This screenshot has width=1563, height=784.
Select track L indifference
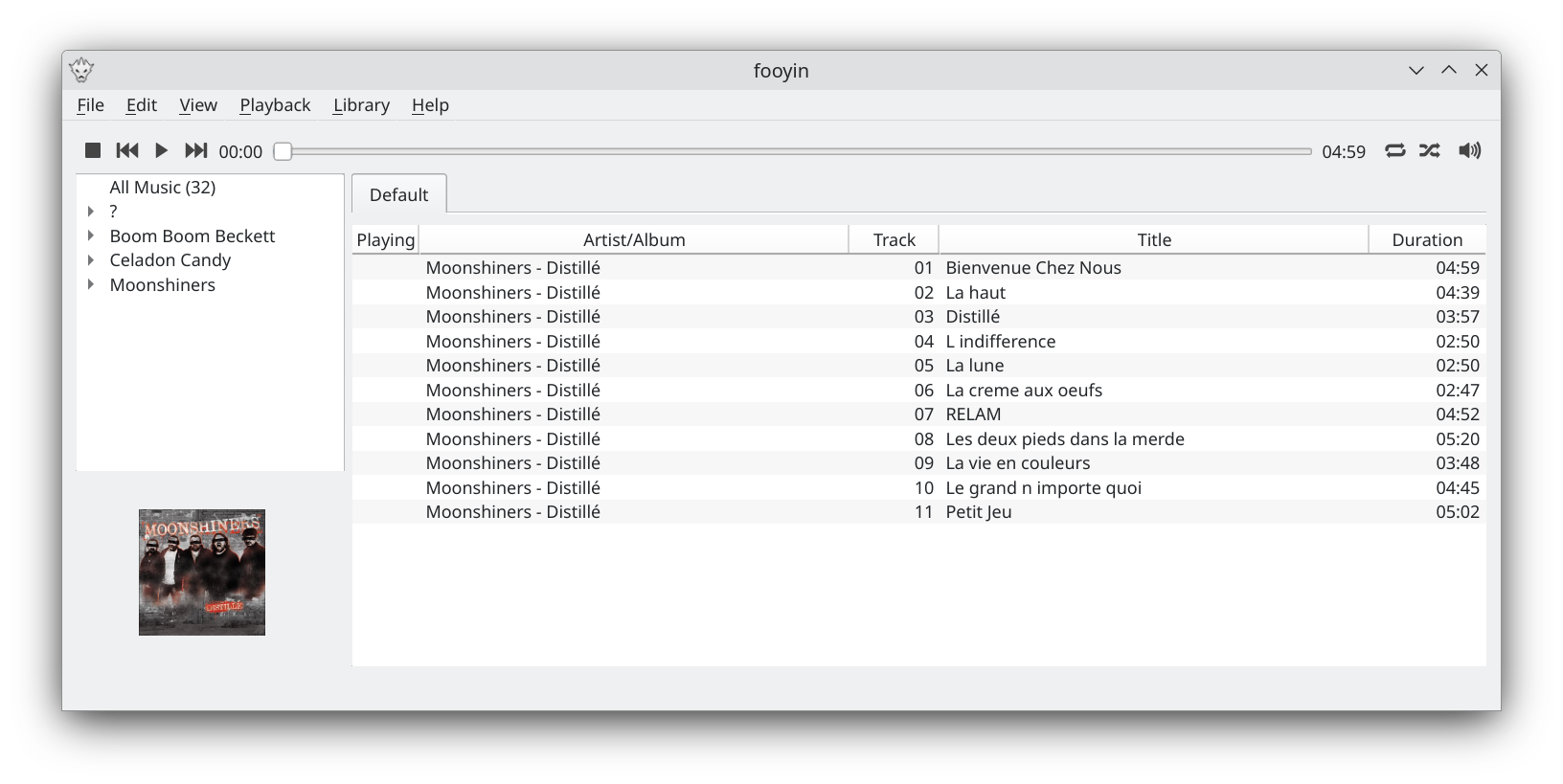click(1001, 342)
